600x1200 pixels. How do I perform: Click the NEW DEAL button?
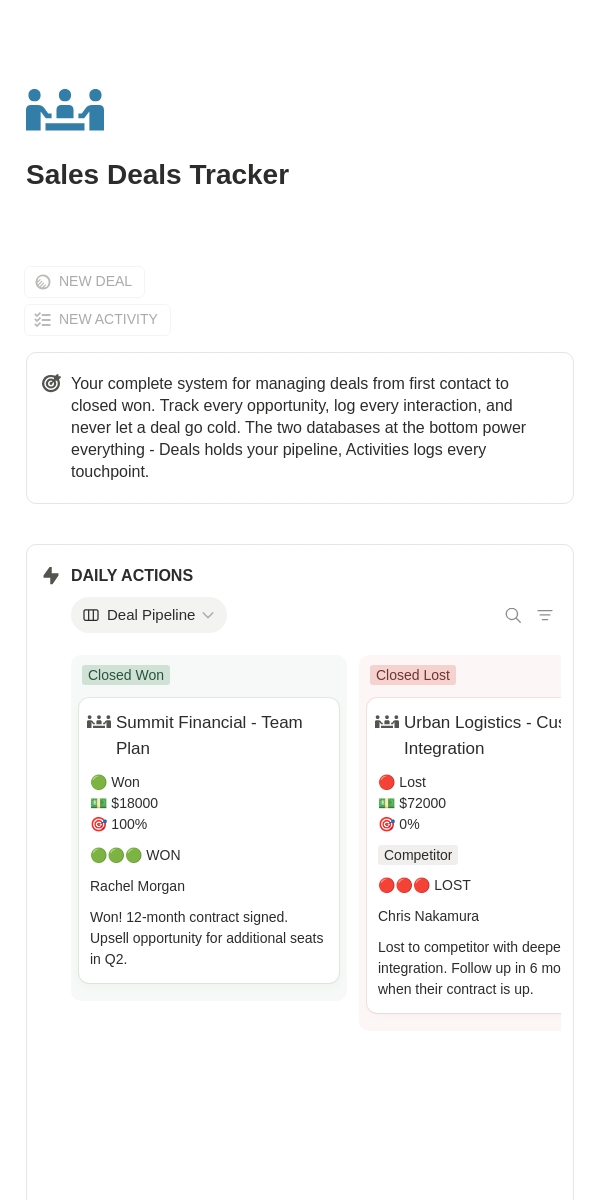[x=85, y=282]
